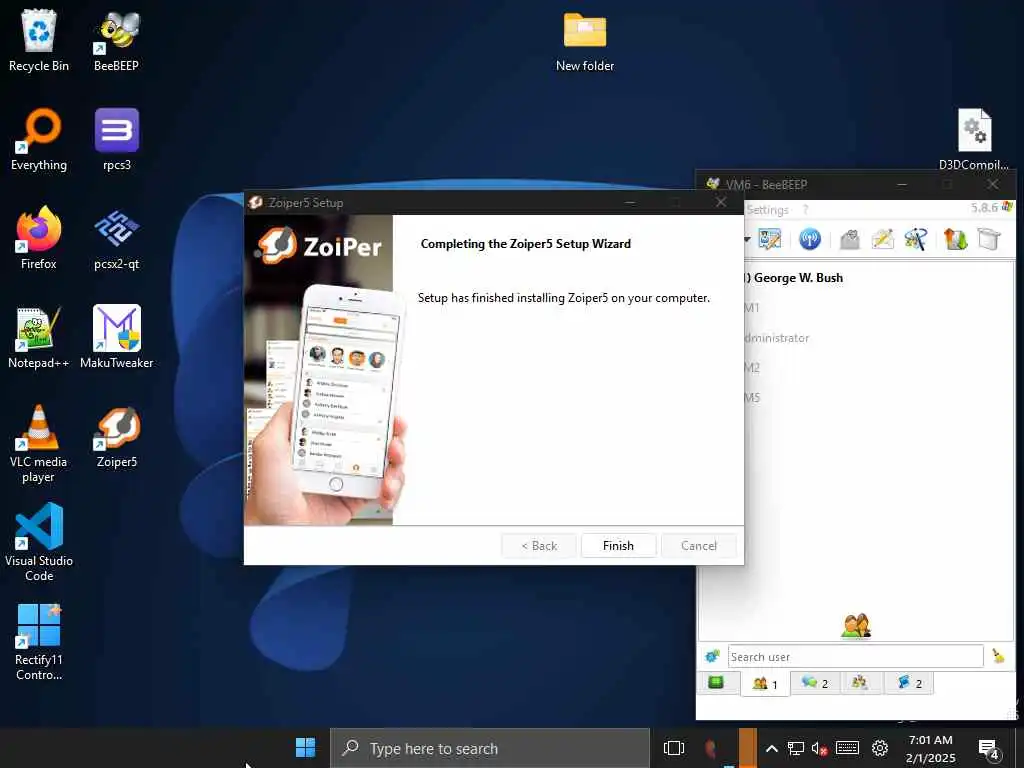
Task: Click the orange highlighted taskbar app button
Action: pyautogui.click(x=747, y=748)
